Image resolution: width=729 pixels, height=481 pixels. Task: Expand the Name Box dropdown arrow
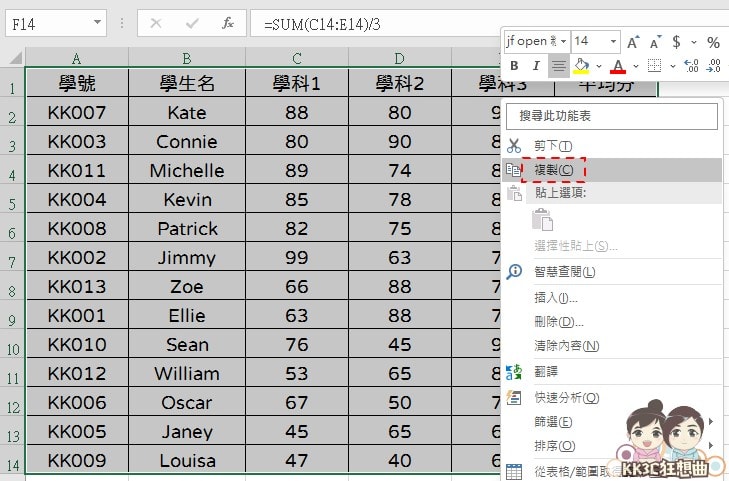pos(97,21)
